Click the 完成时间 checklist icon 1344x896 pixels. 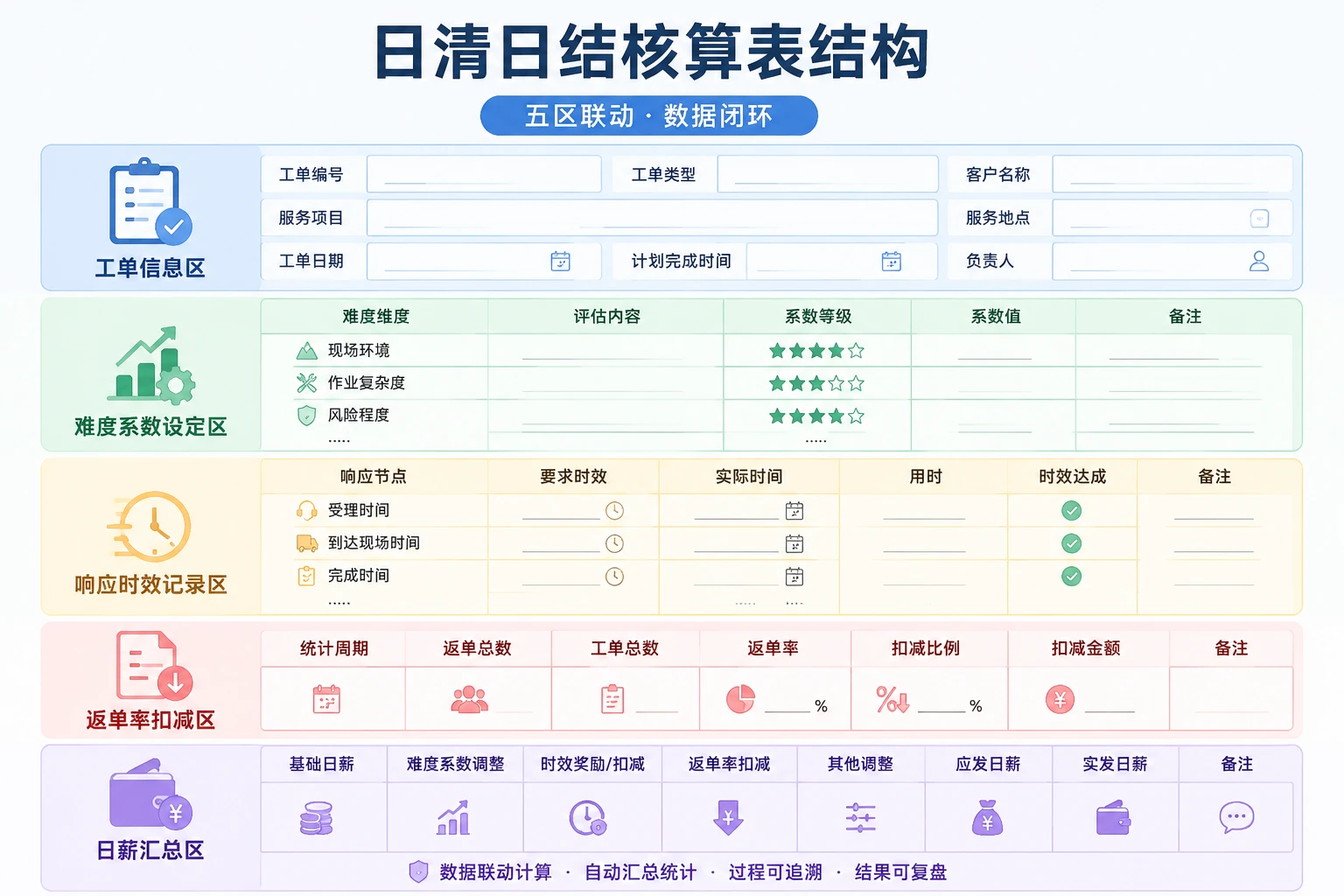(306, 576)
